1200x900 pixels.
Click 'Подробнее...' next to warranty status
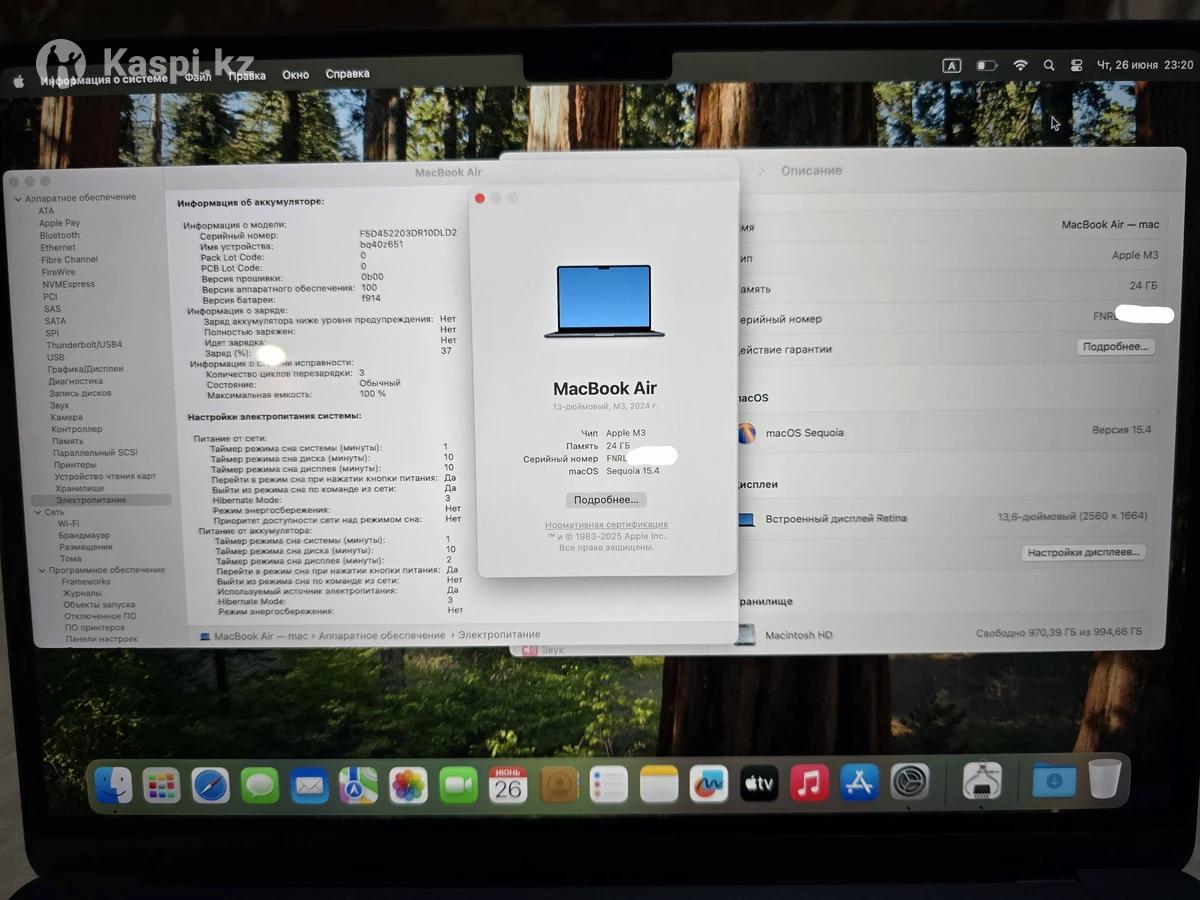(1116, 347)
